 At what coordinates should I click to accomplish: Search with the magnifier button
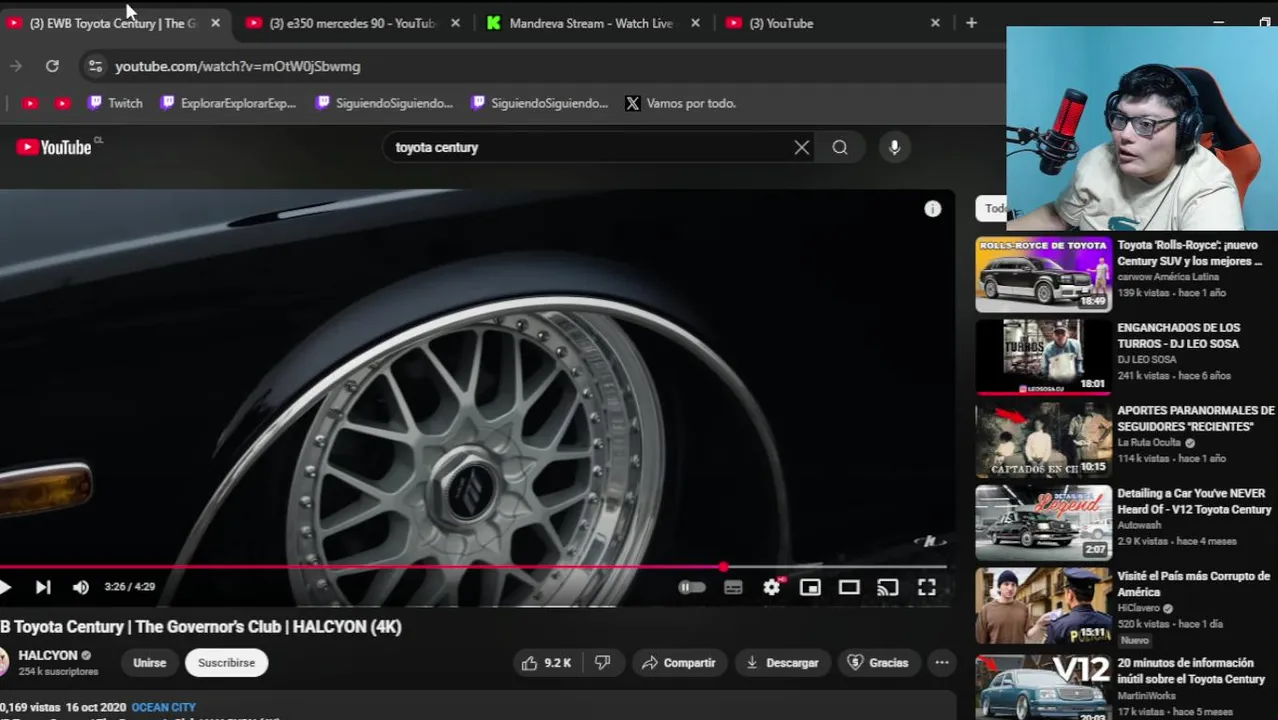click(840, 147)
